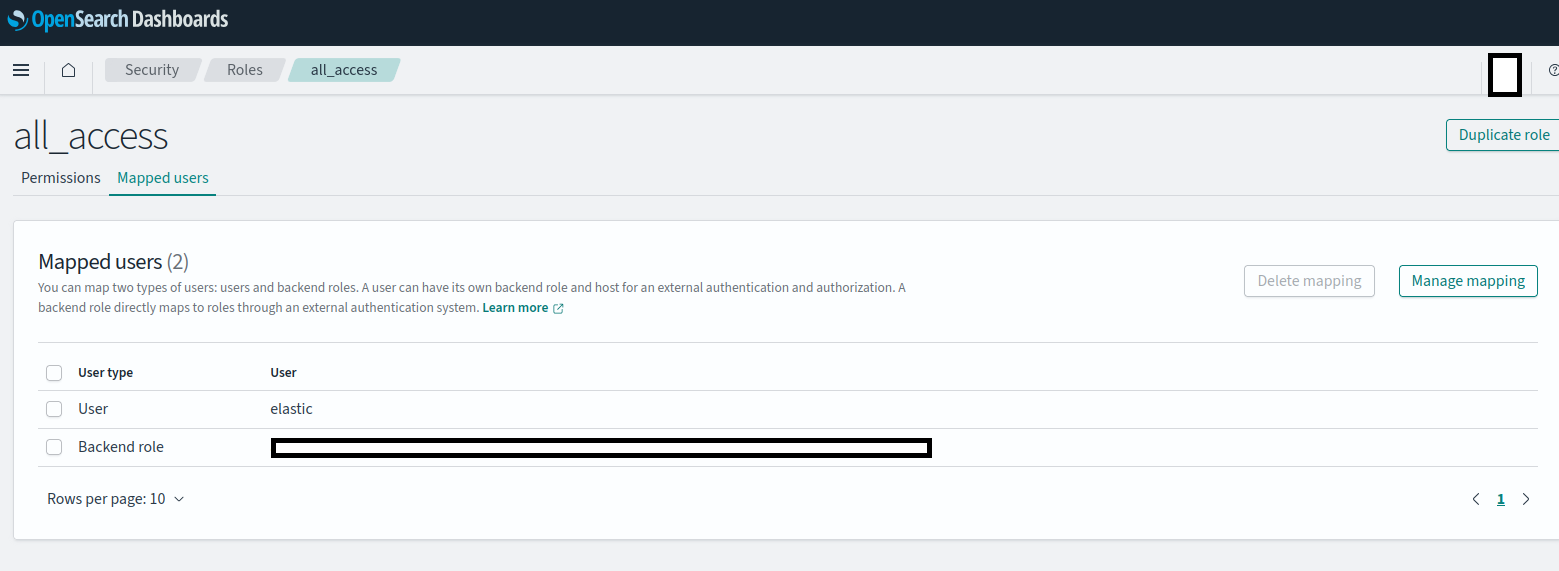Click the 'Mapped users (2)' panel title

[113, 262]
